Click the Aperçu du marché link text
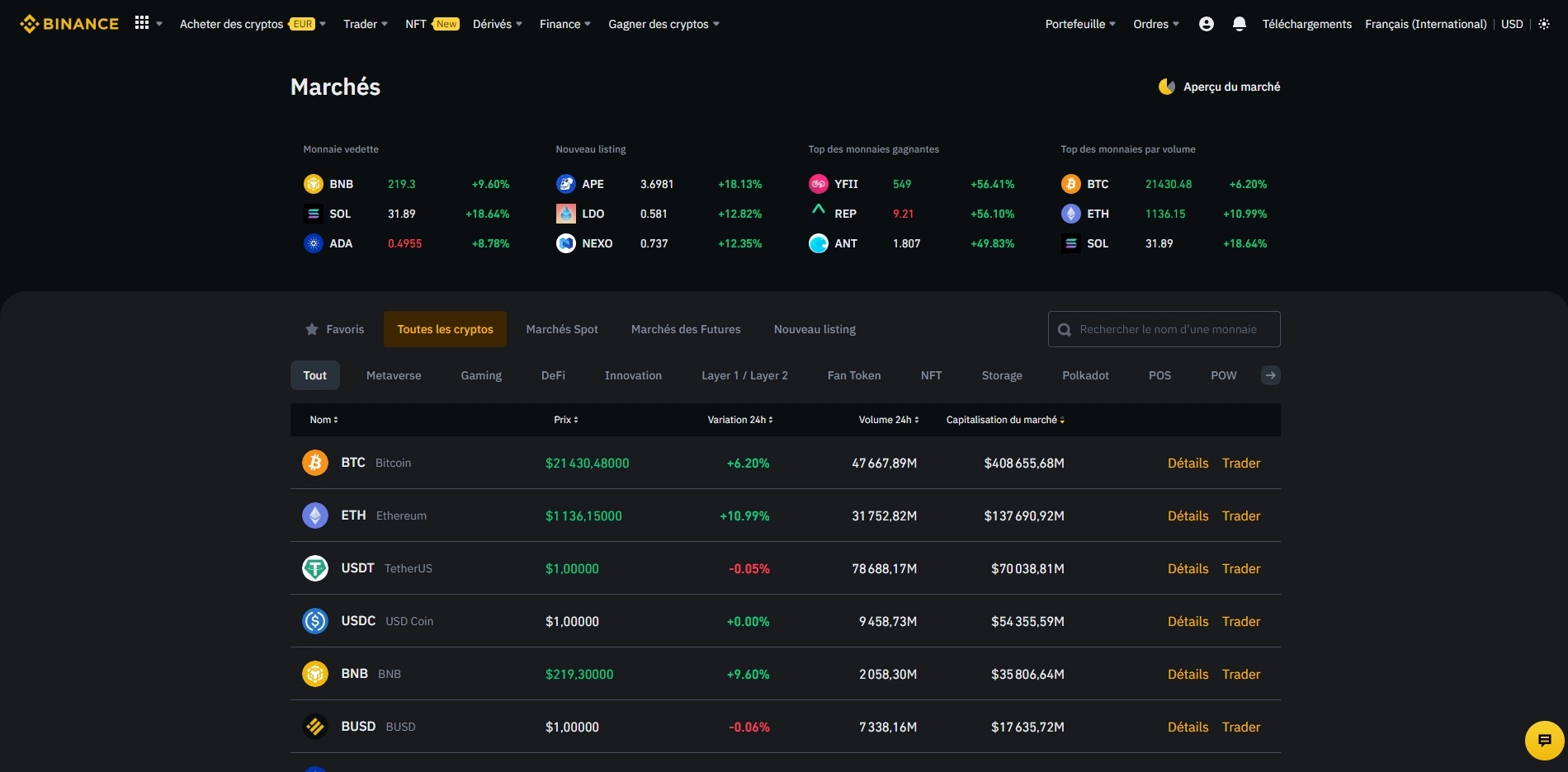The width and height of the screenshot is (1568, 772). [x=1232, y=87]
